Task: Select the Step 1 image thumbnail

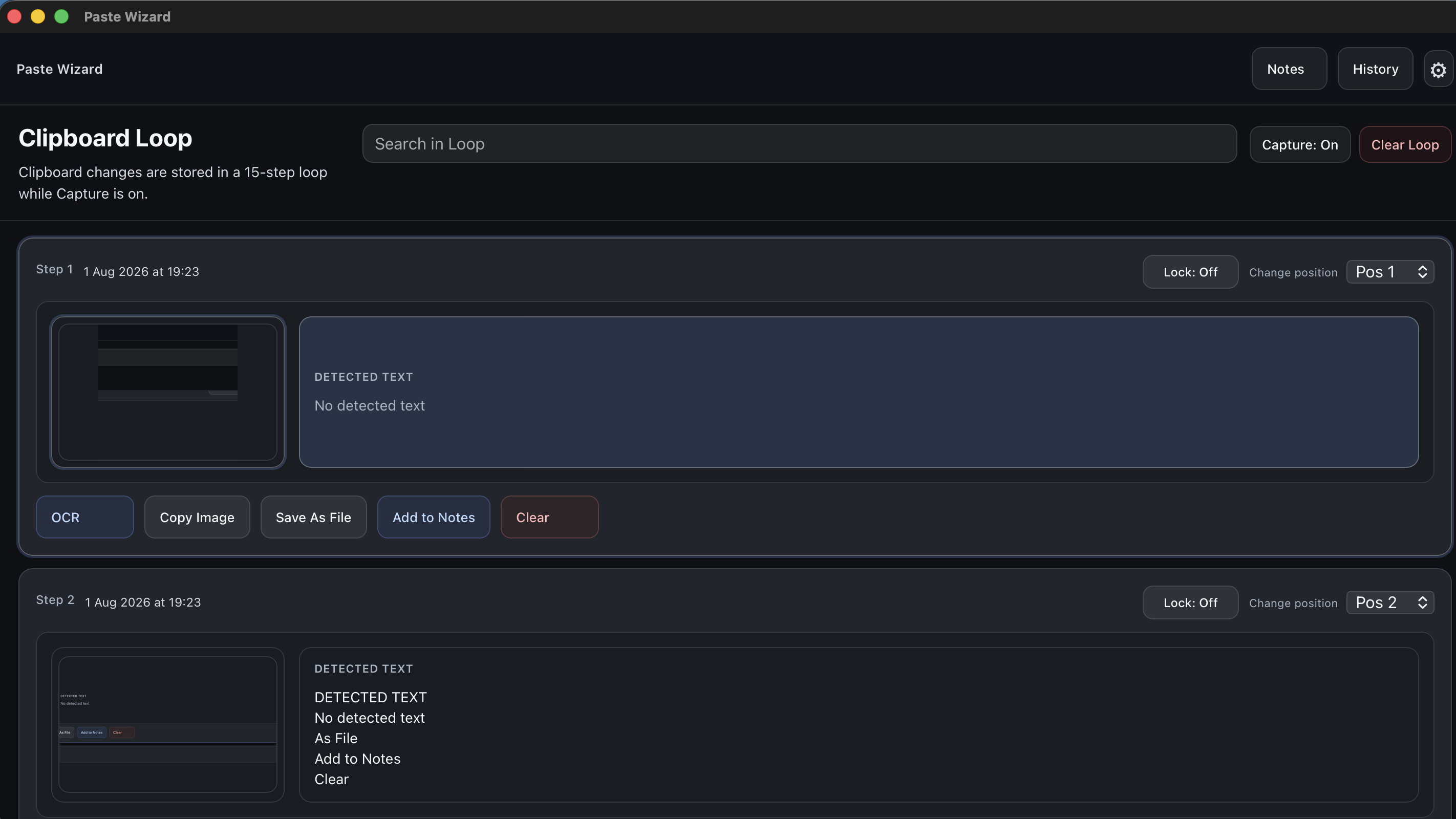Action: pyautogui.click(x=168, y=392)
